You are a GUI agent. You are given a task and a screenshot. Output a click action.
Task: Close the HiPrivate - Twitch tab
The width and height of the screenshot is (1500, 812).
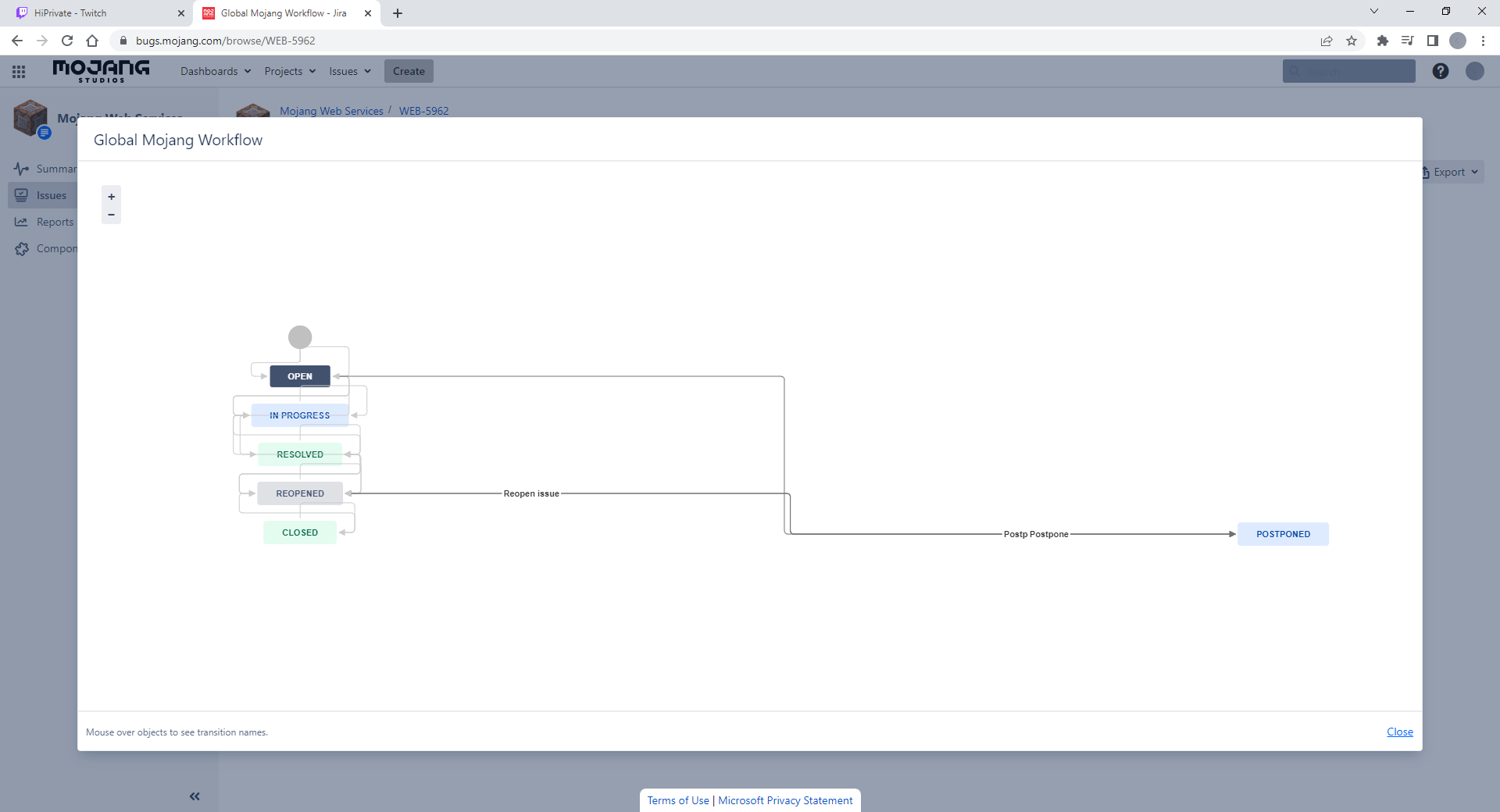[x=181, y=13]
